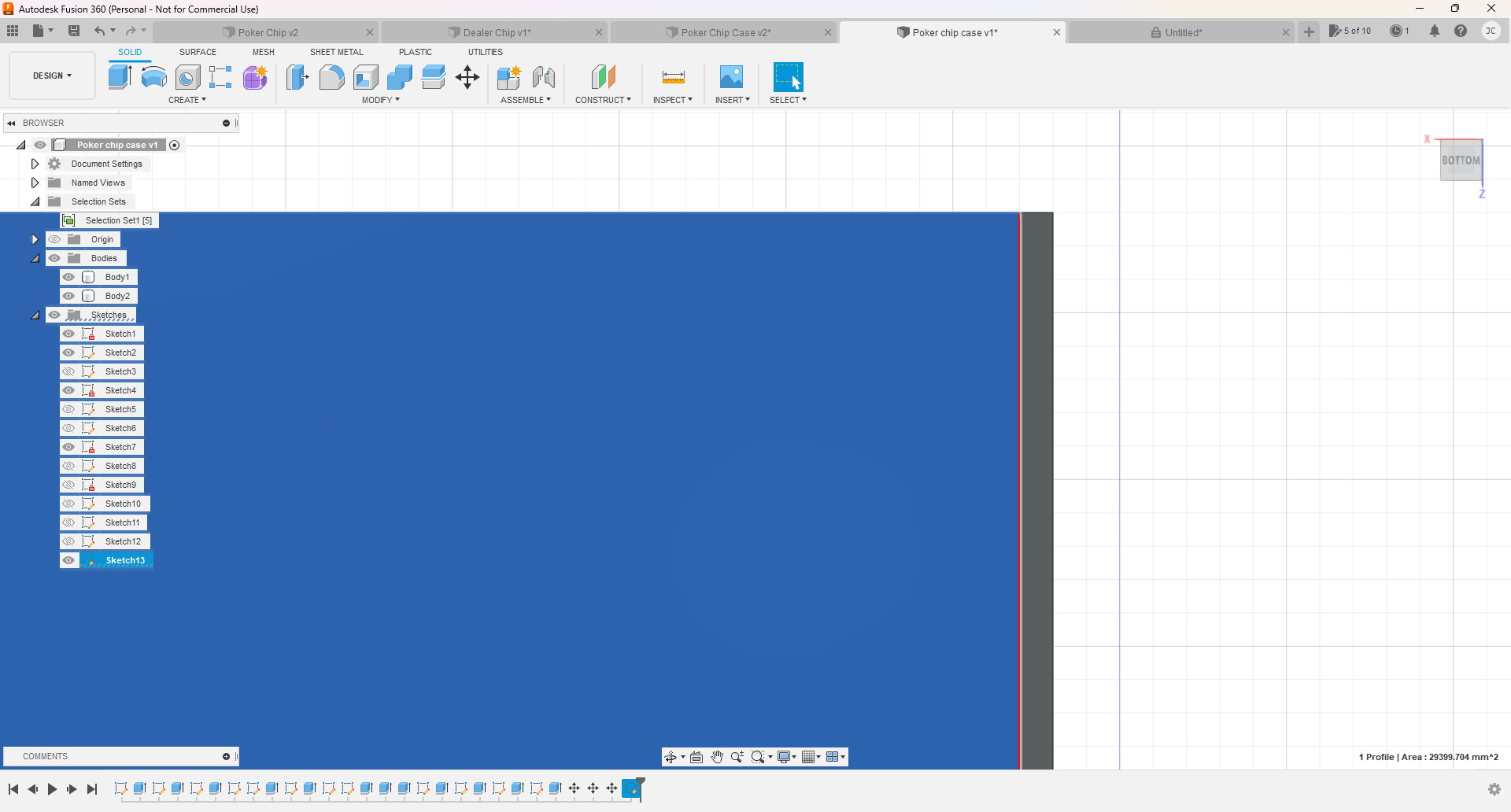Switch to the MESH tab
Image resolution: width=1511 pixels, height=812 pixels.
[x=264, y=52]
